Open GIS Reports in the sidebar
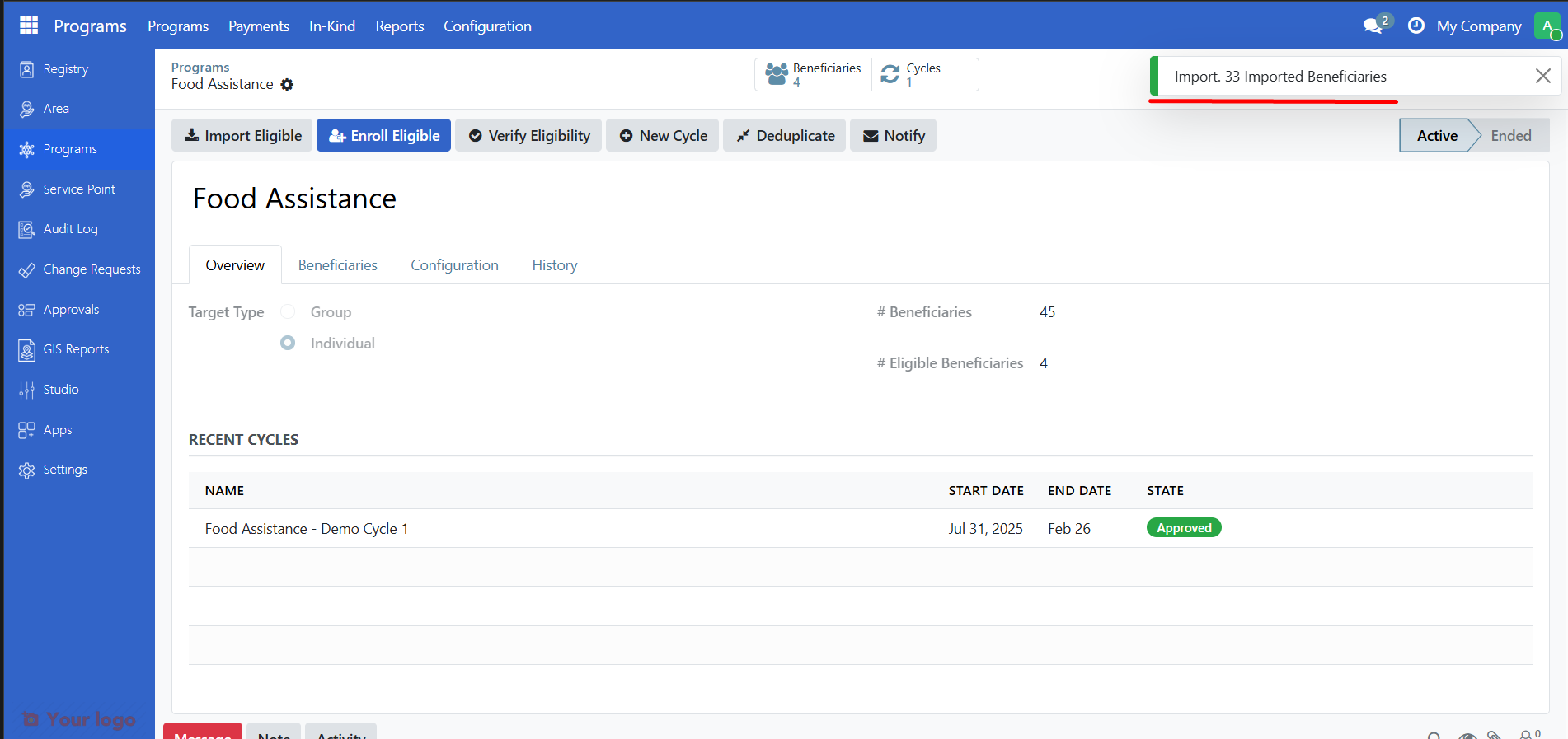This screenshot has width=1568, height=739. pyautogui.click(x=76, y=349)
